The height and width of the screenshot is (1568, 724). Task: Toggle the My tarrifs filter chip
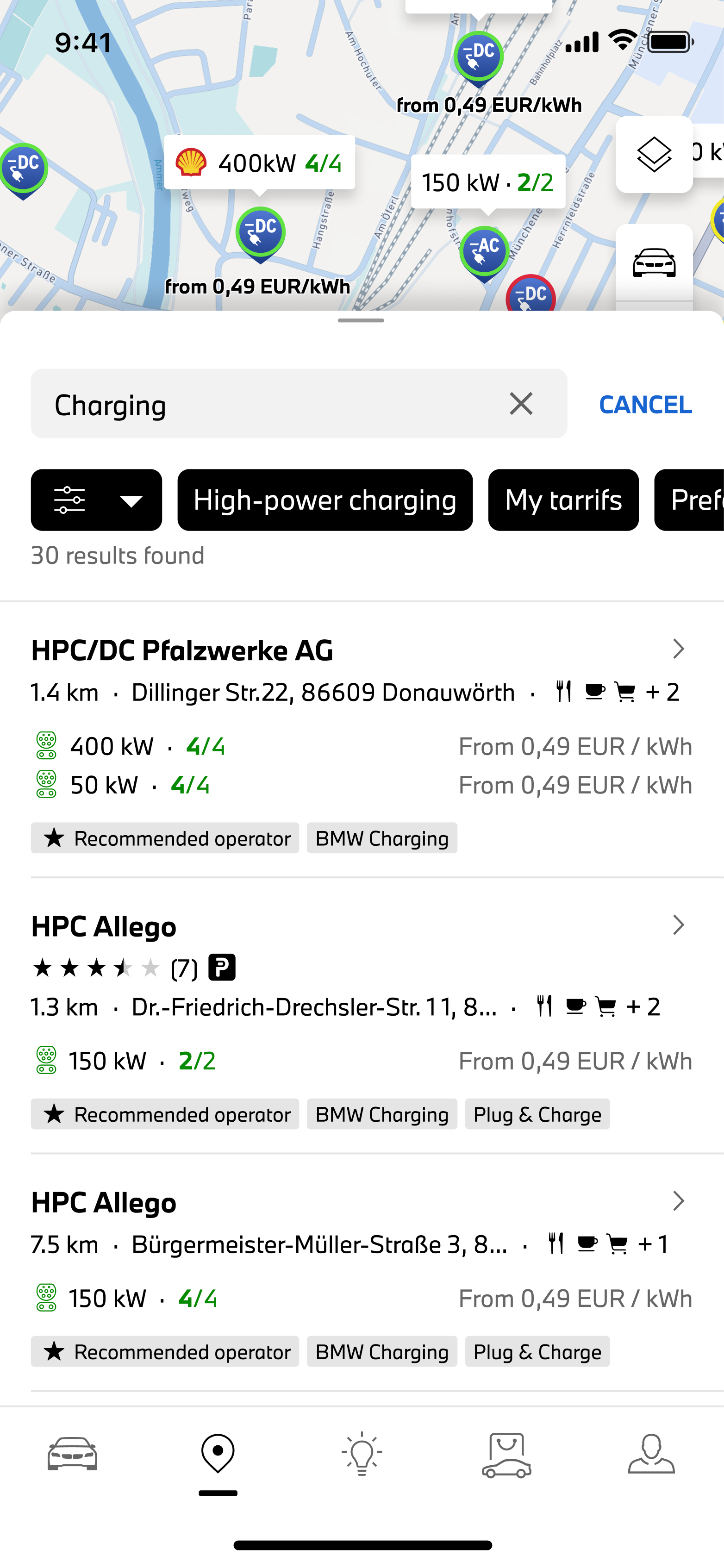click(563, 500)
